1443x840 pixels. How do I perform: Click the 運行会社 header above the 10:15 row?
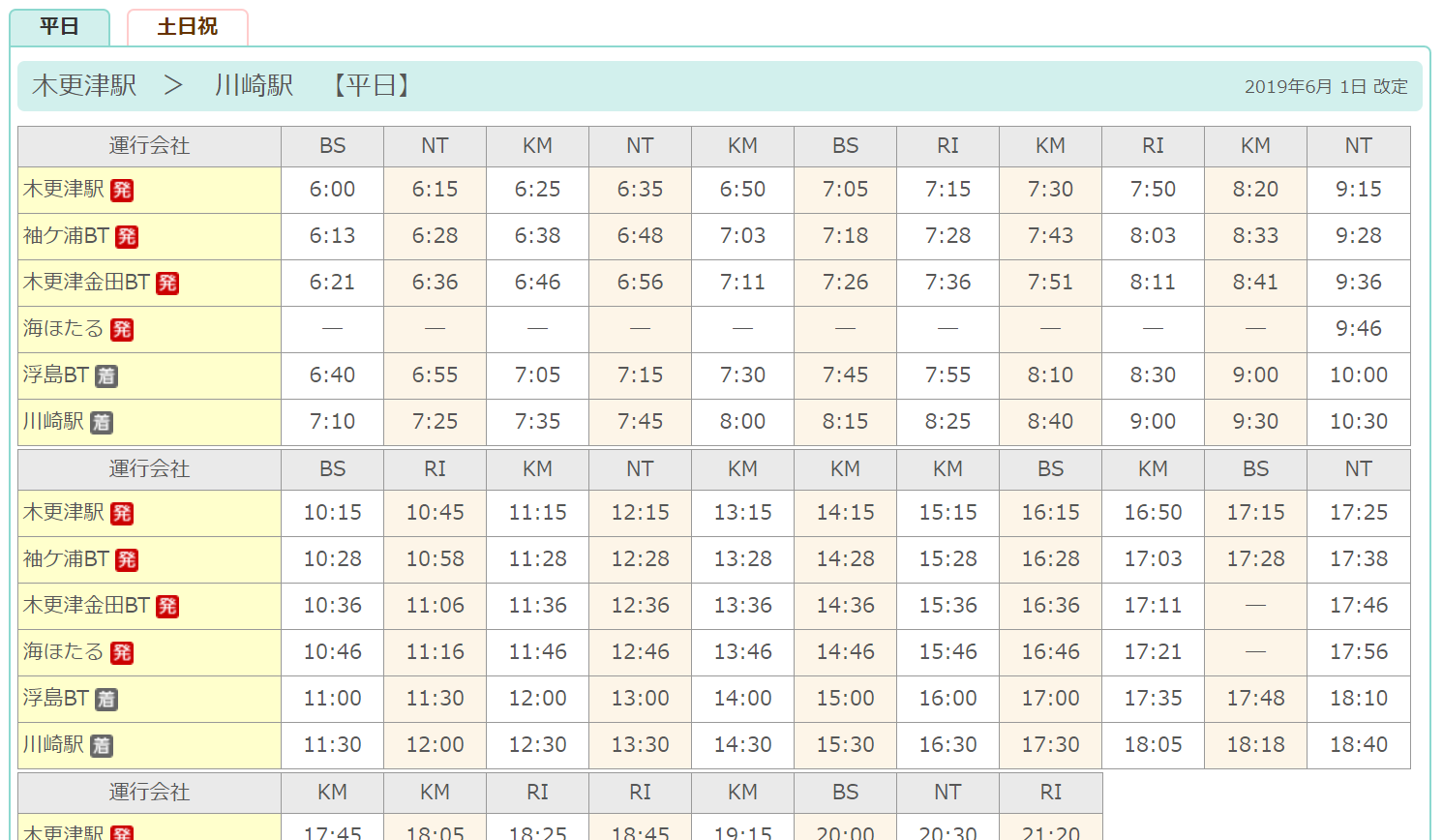[149, 469]
